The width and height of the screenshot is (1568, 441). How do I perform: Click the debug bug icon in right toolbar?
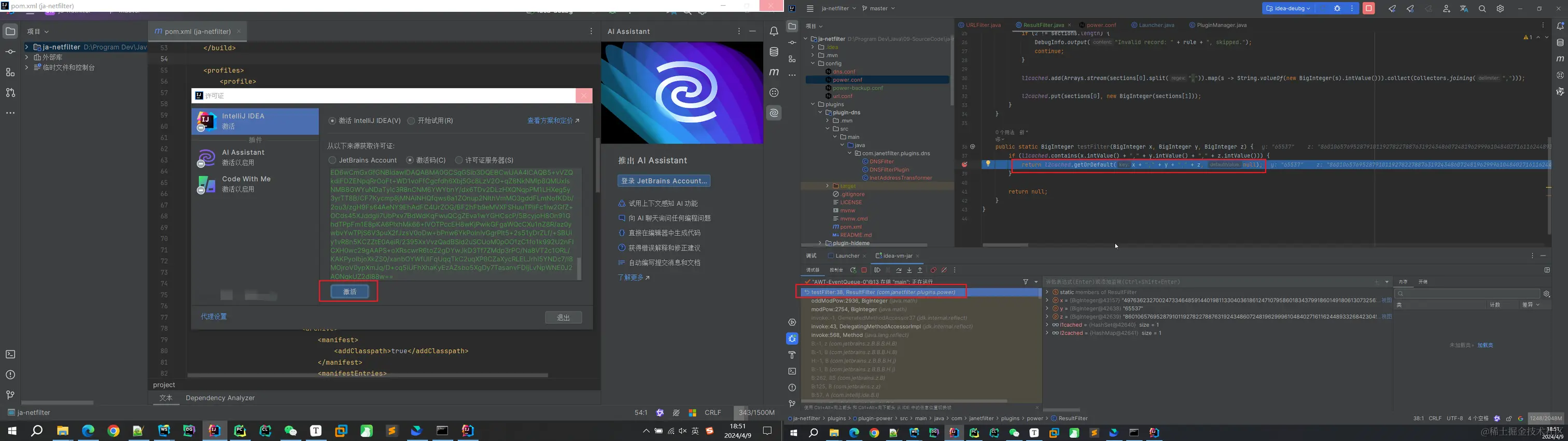pyautogui.click(x=1337, y=8)
